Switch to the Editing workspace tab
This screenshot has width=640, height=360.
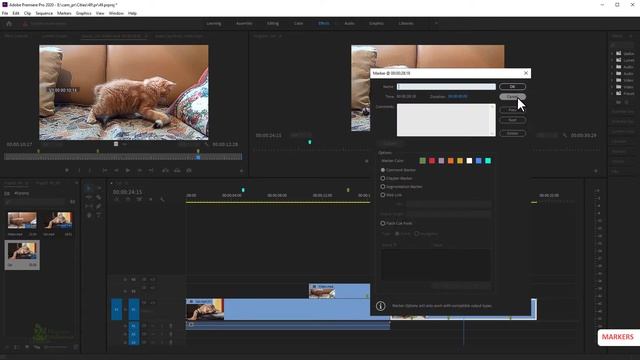[273, 24]
